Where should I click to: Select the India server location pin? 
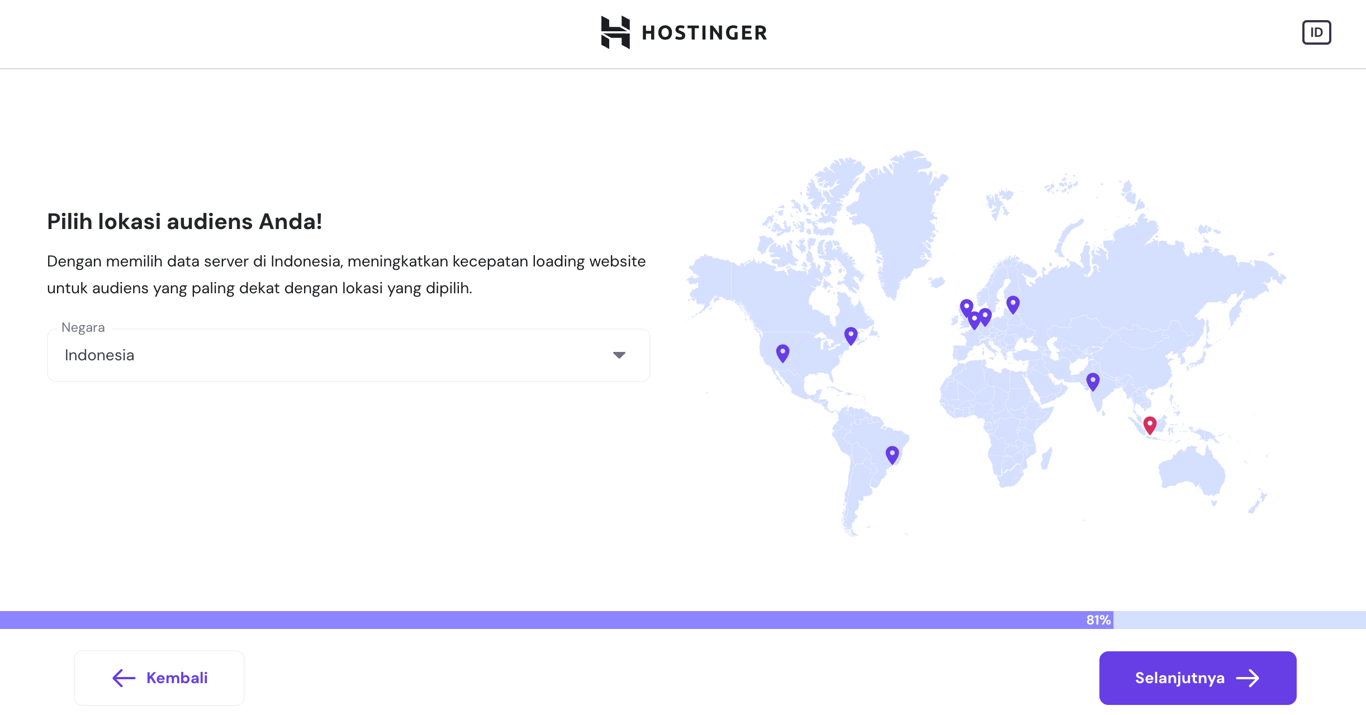click(1092, 381)
